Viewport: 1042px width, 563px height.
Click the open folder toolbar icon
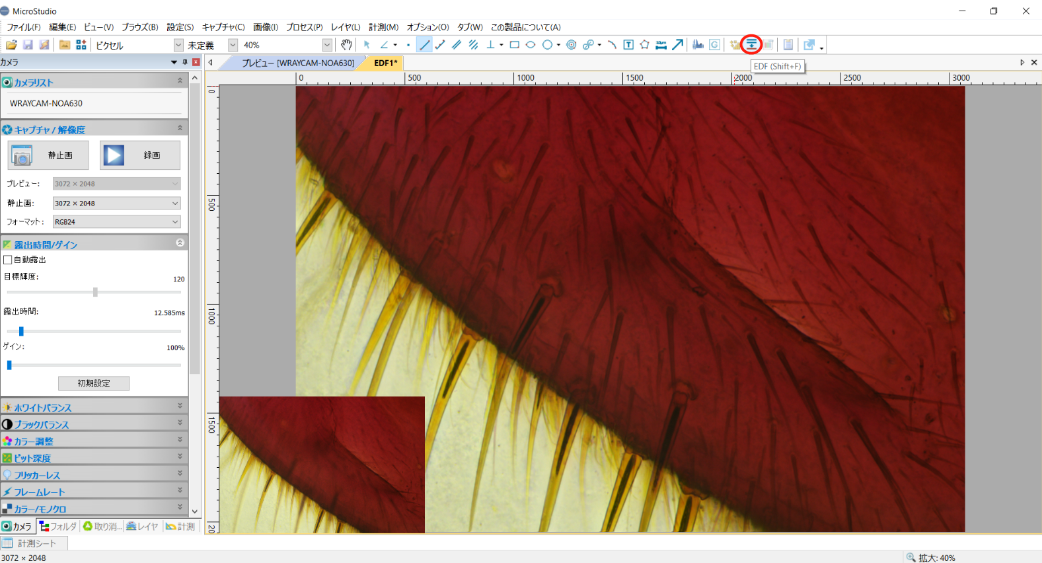click(11, 45)
